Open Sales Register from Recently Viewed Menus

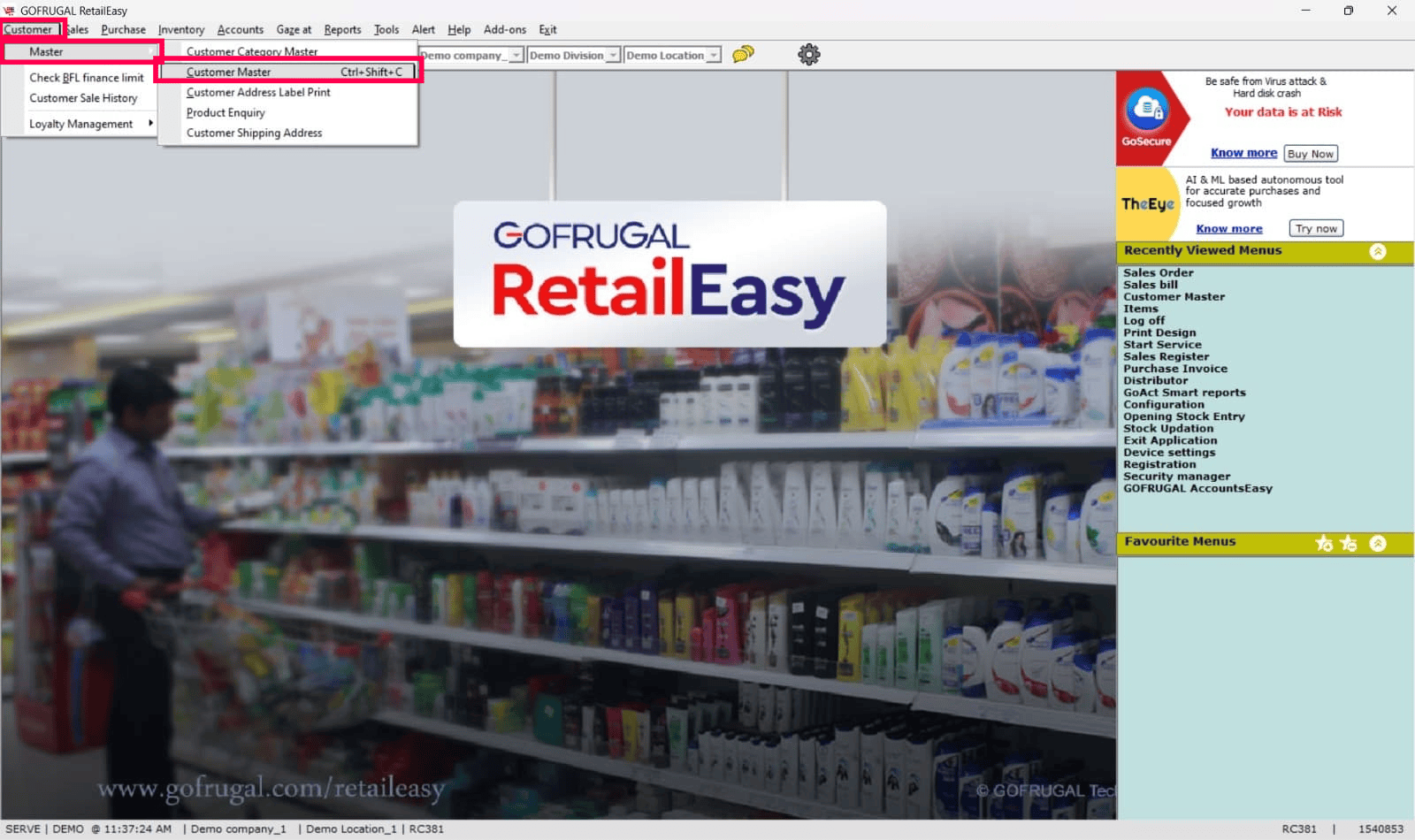[1166, 356]
